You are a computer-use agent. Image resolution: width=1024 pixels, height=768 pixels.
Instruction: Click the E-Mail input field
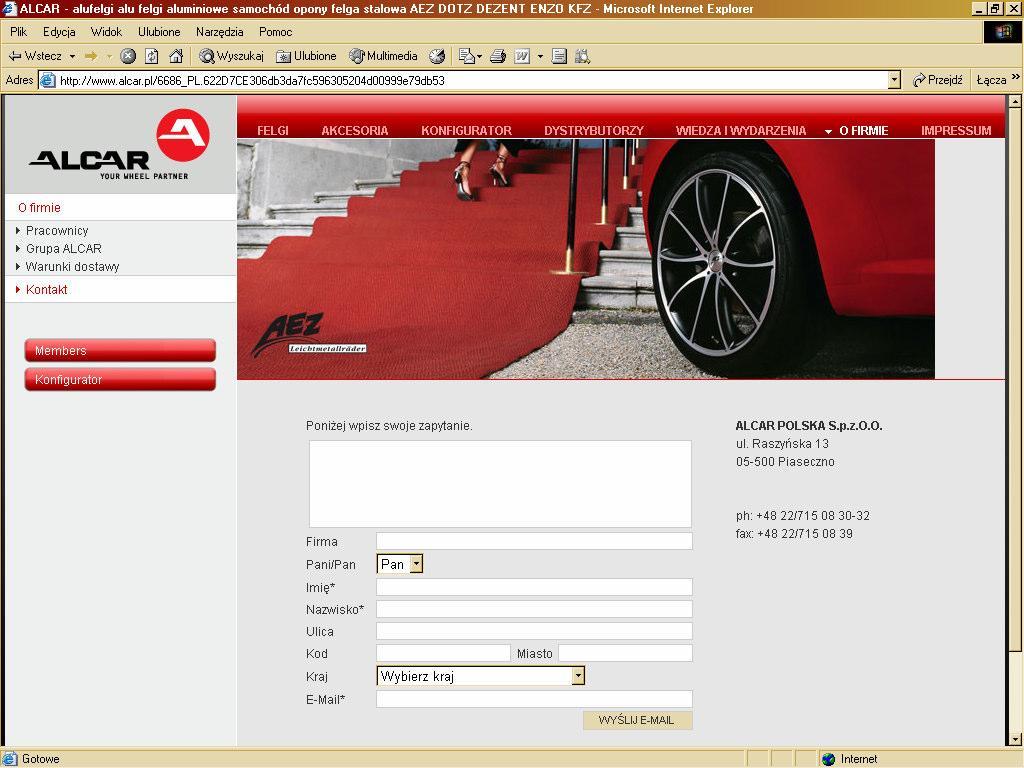(x=534, y=699)
